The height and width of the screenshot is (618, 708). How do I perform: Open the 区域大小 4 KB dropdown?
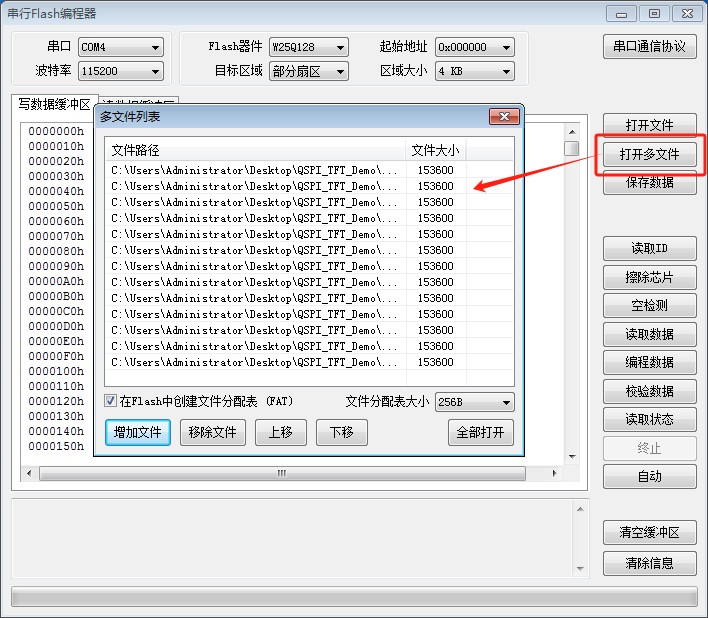475,71
